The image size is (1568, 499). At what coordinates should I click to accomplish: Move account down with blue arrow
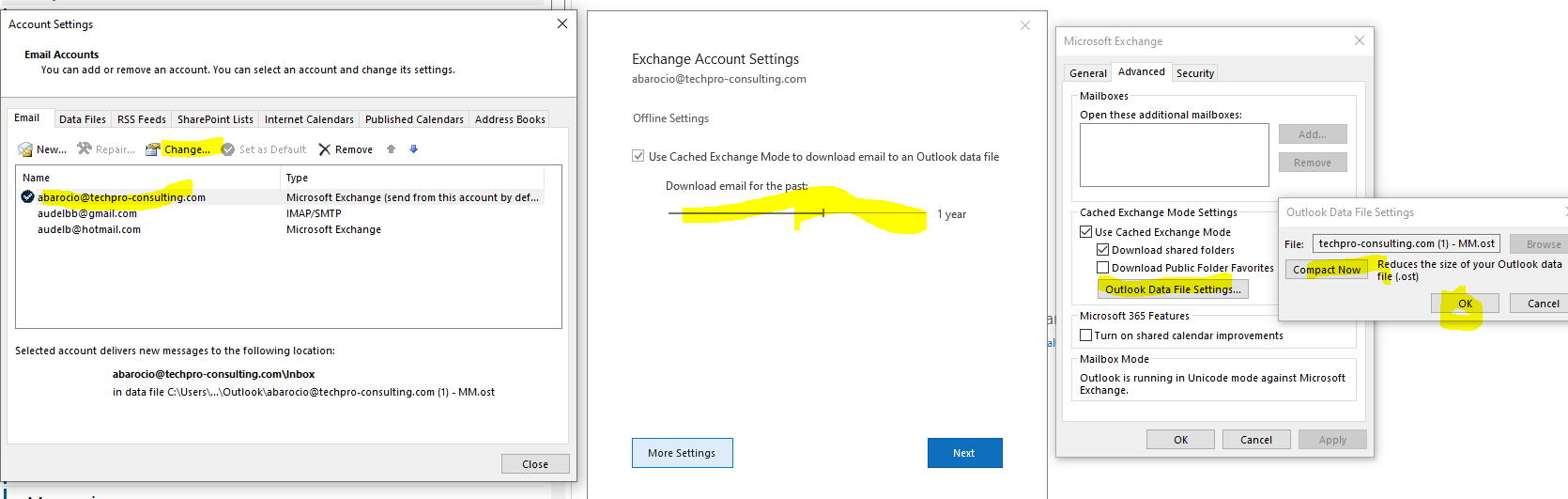coord(413,149)
